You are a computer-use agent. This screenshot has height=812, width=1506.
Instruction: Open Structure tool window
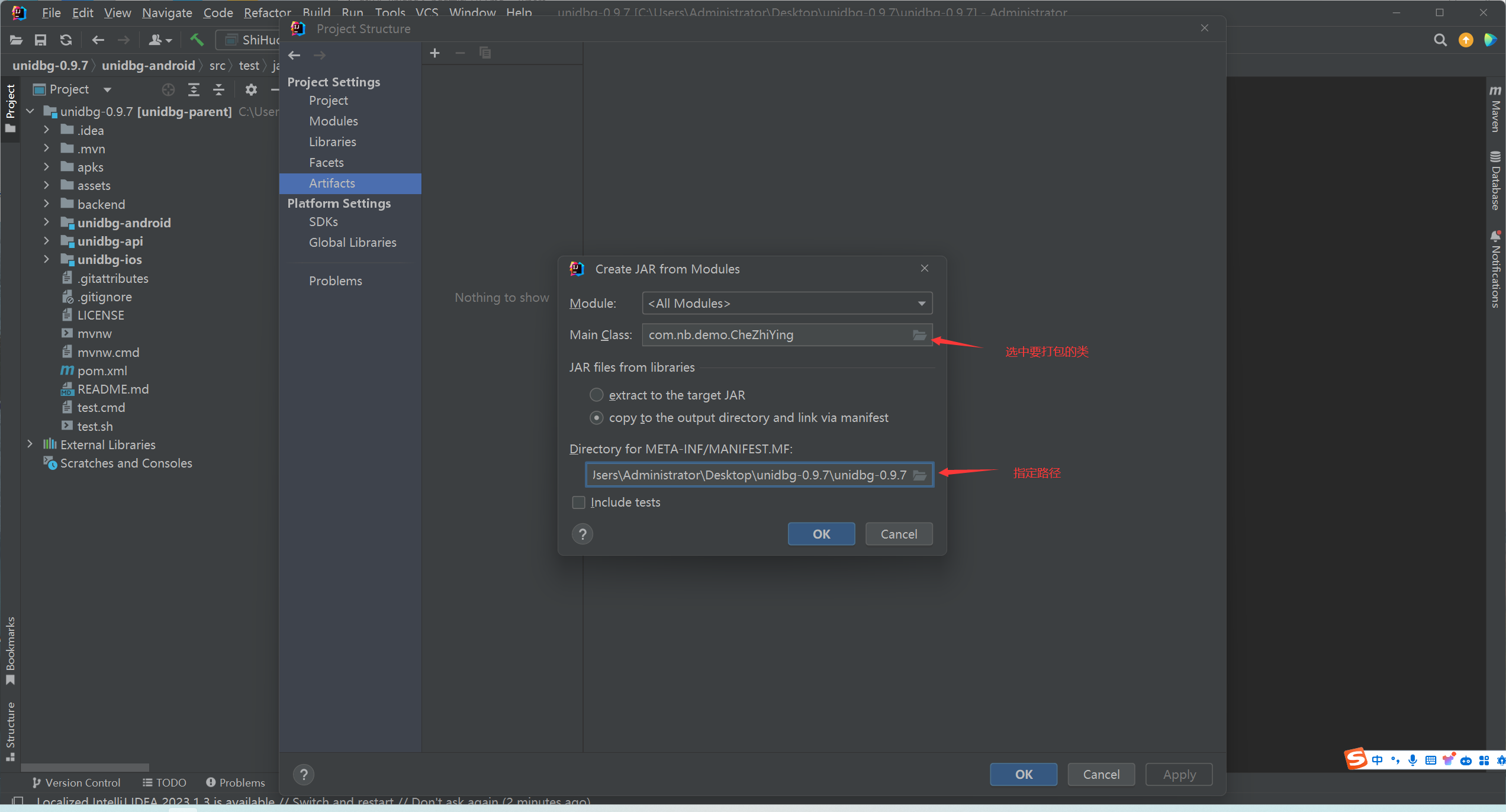pos(10,732)
